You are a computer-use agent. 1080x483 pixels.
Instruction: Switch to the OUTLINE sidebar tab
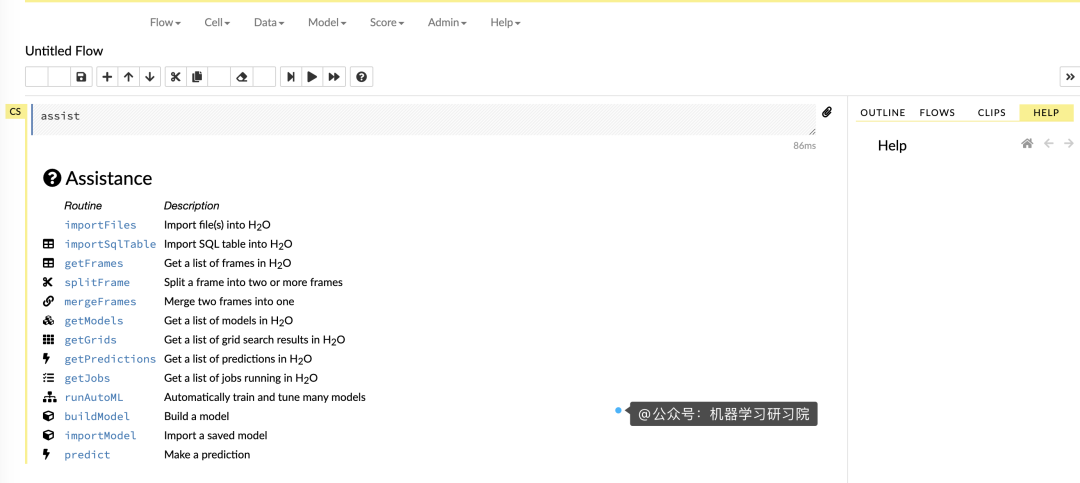(882, 112)
